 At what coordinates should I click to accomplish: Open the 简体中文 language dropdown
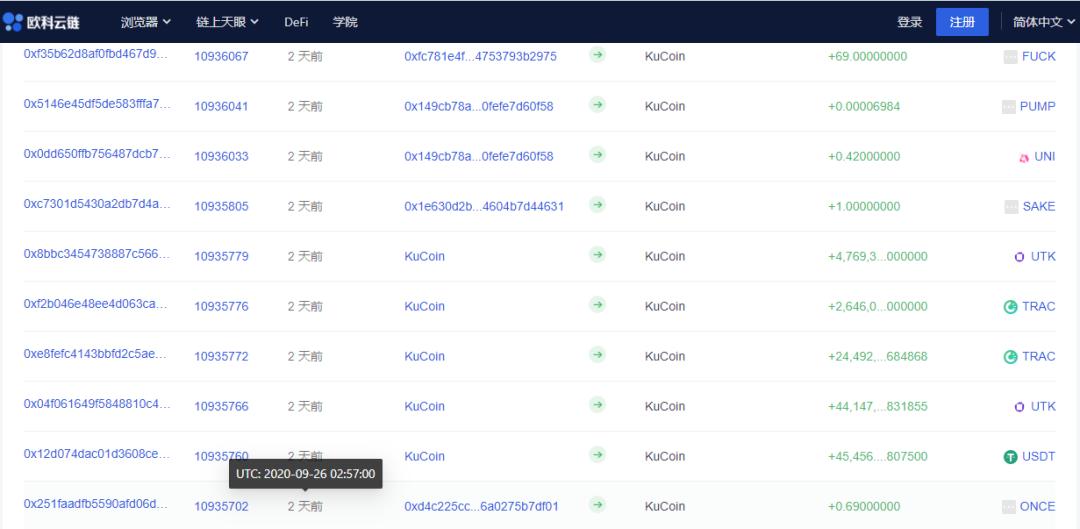[x=1043, y=22]
